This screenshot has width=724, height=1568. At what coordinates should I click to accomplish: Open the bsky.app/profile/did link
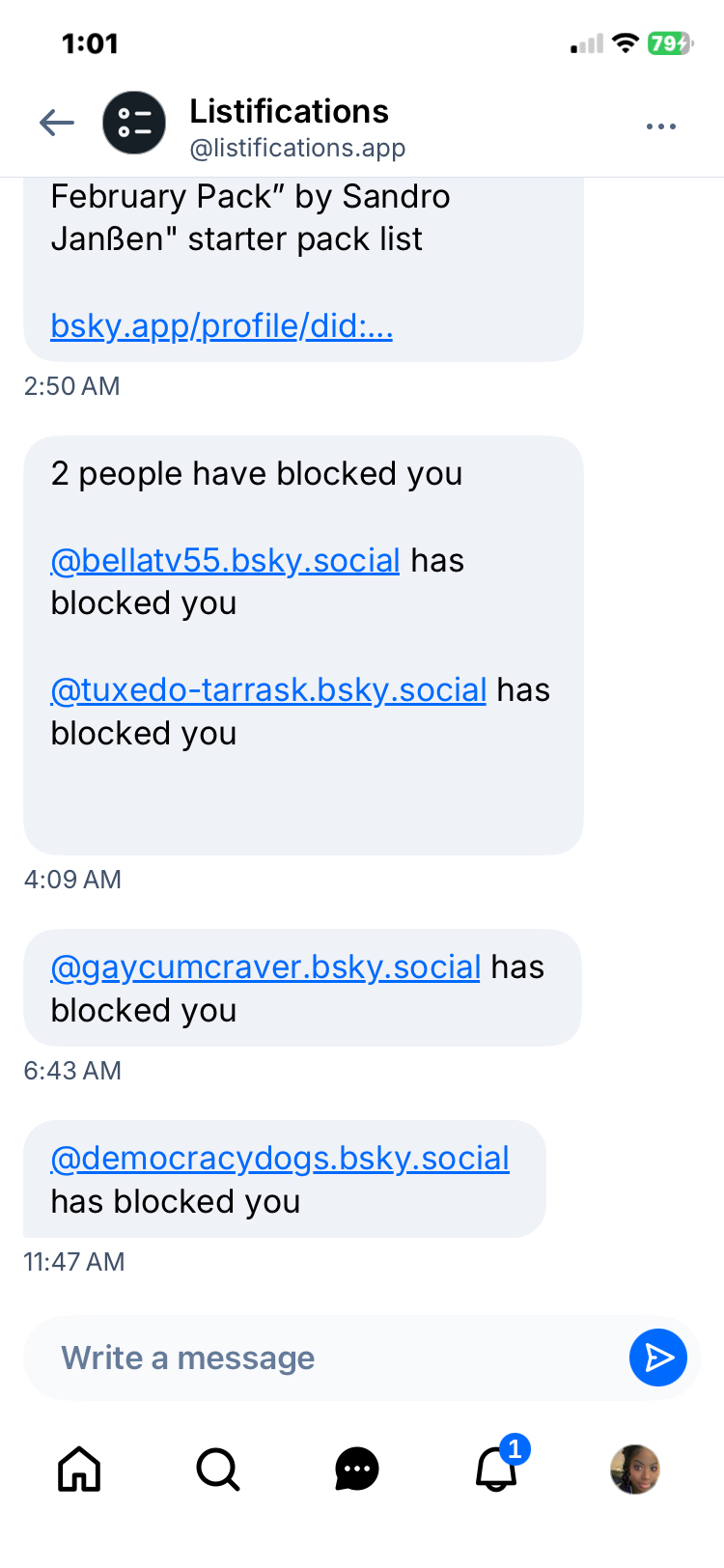221,326
